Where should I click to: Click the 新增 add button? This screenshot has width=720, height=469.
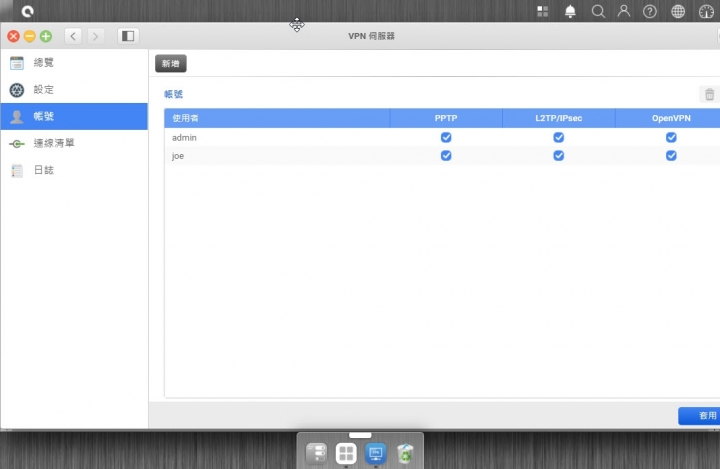pos(171,63)
